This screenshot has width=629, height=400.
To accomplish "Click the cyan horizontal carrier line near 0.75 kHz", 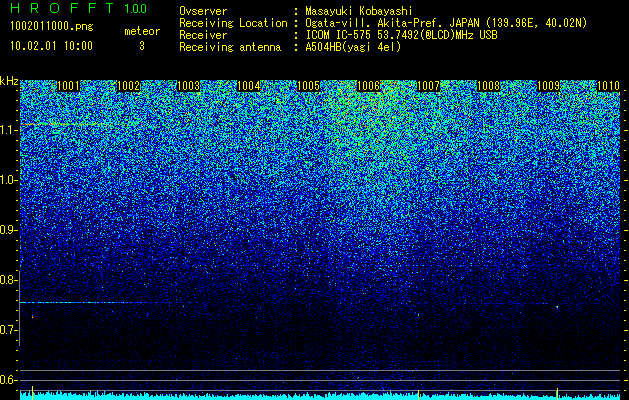I will click(84, 303).
